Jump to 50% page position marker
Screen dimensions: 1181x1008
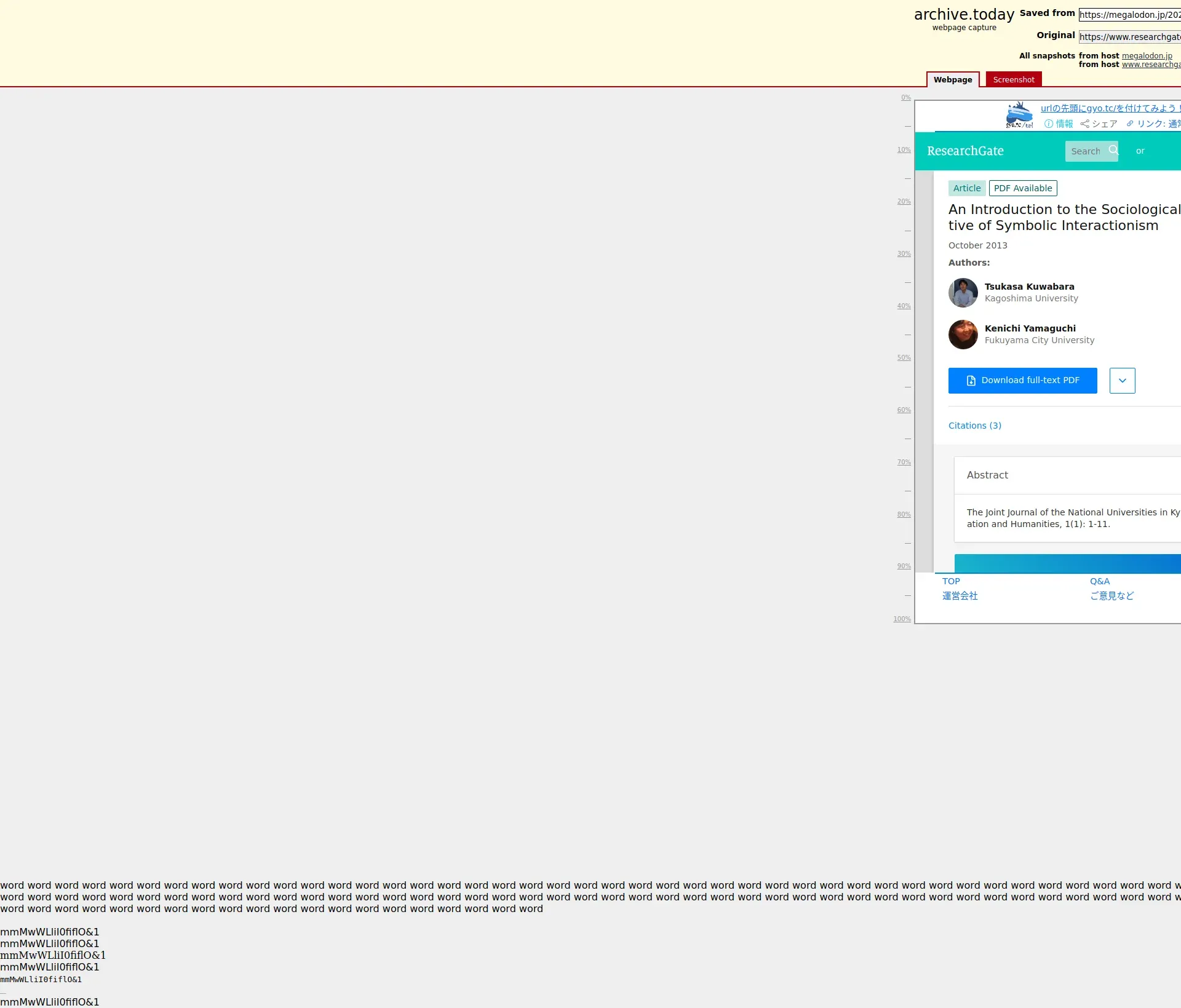[x=903, y=358]
